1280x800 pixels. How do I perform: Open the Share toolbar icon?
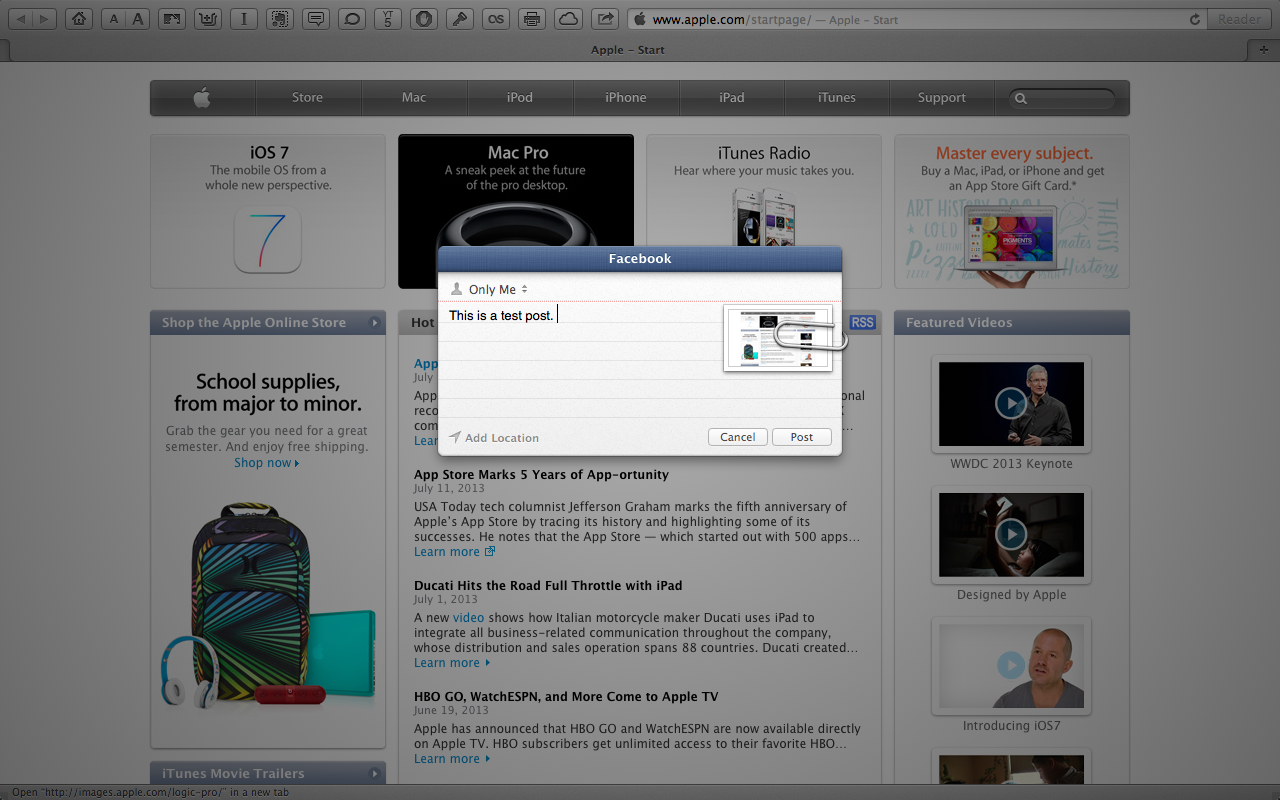[x=604, y=19]
